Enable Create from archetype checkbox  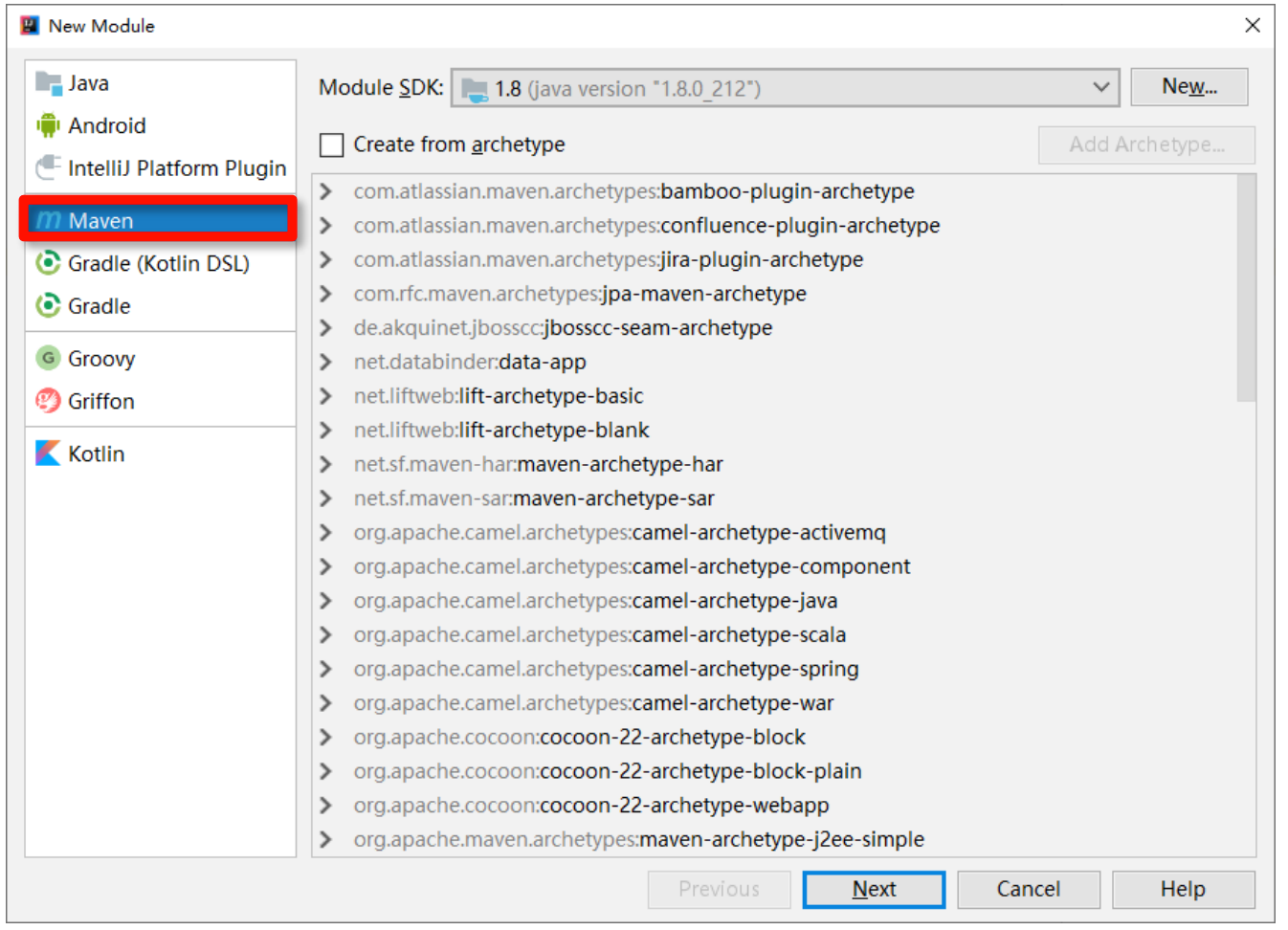click(332, 144)
